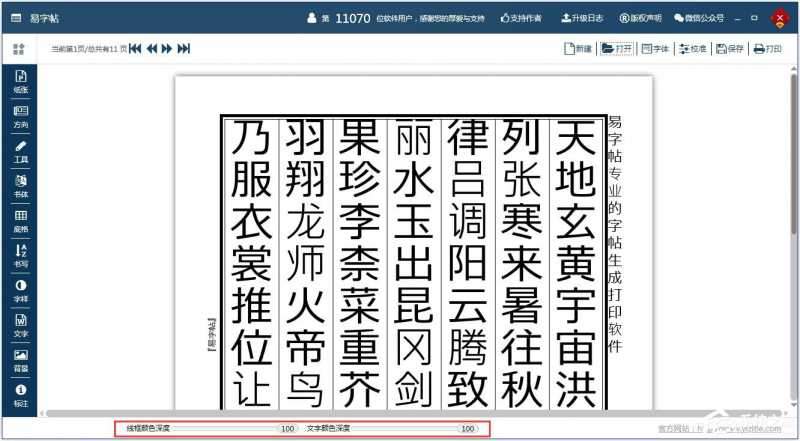Open the 背景 (background) image panel
Viewport: 800px width, 441px height.
point(20,360)
